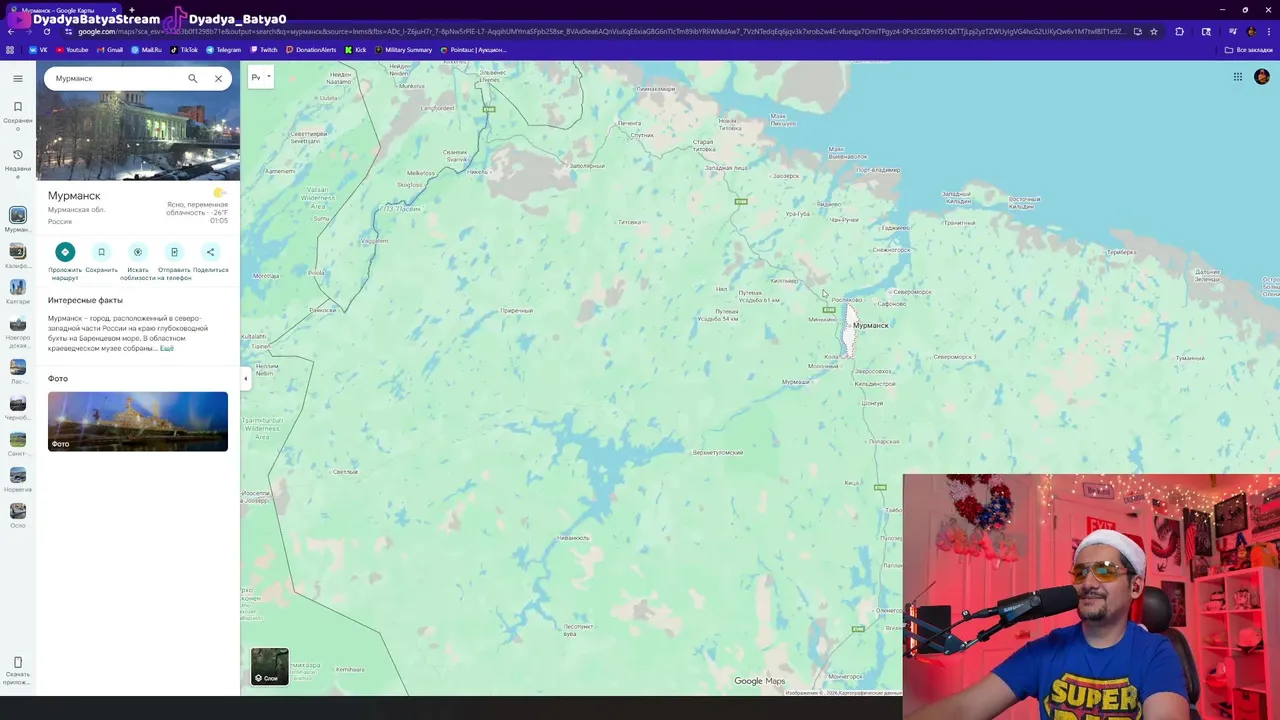Open new browser tab with plus
Image resolution: width=1280 pixels, height=720 pixels.
pyautogui.click(x=131, y=10)
